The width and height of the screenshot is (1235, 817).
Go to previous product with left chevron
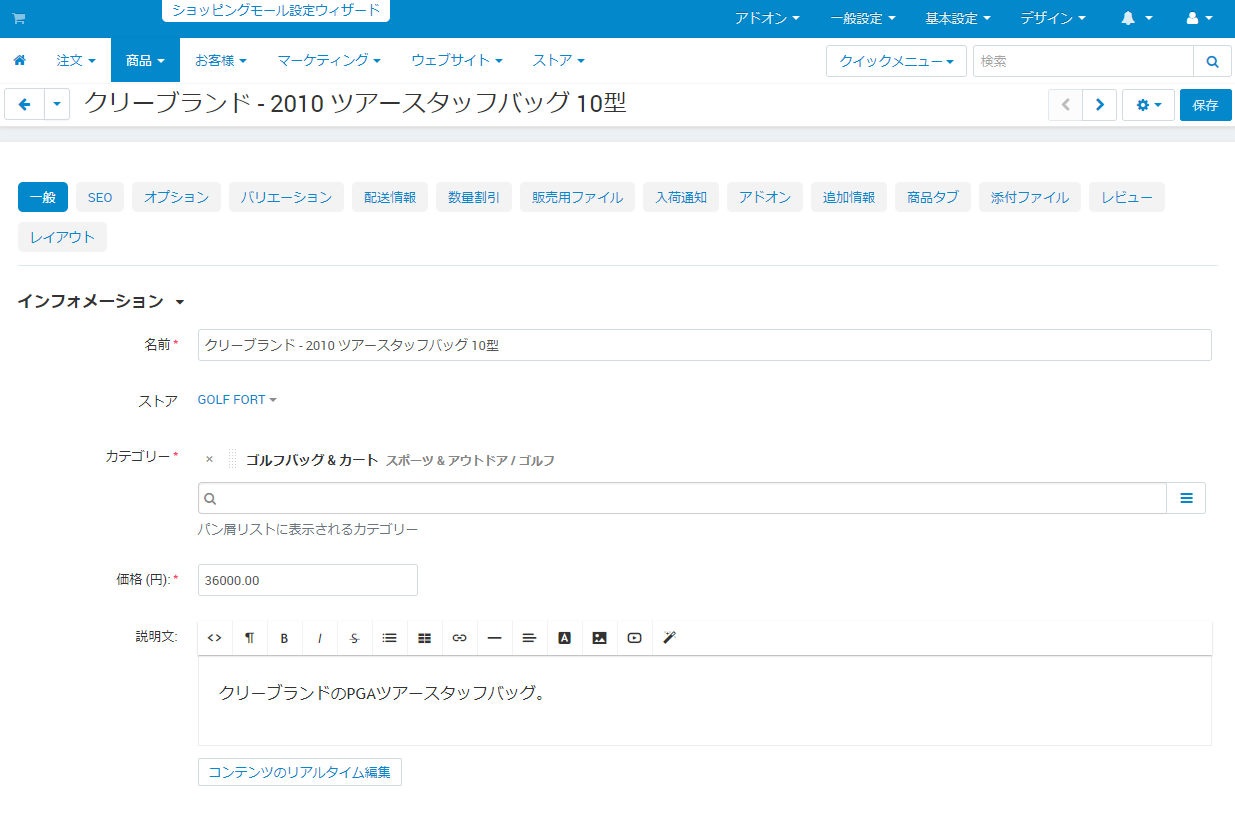tap(1065, 105)
